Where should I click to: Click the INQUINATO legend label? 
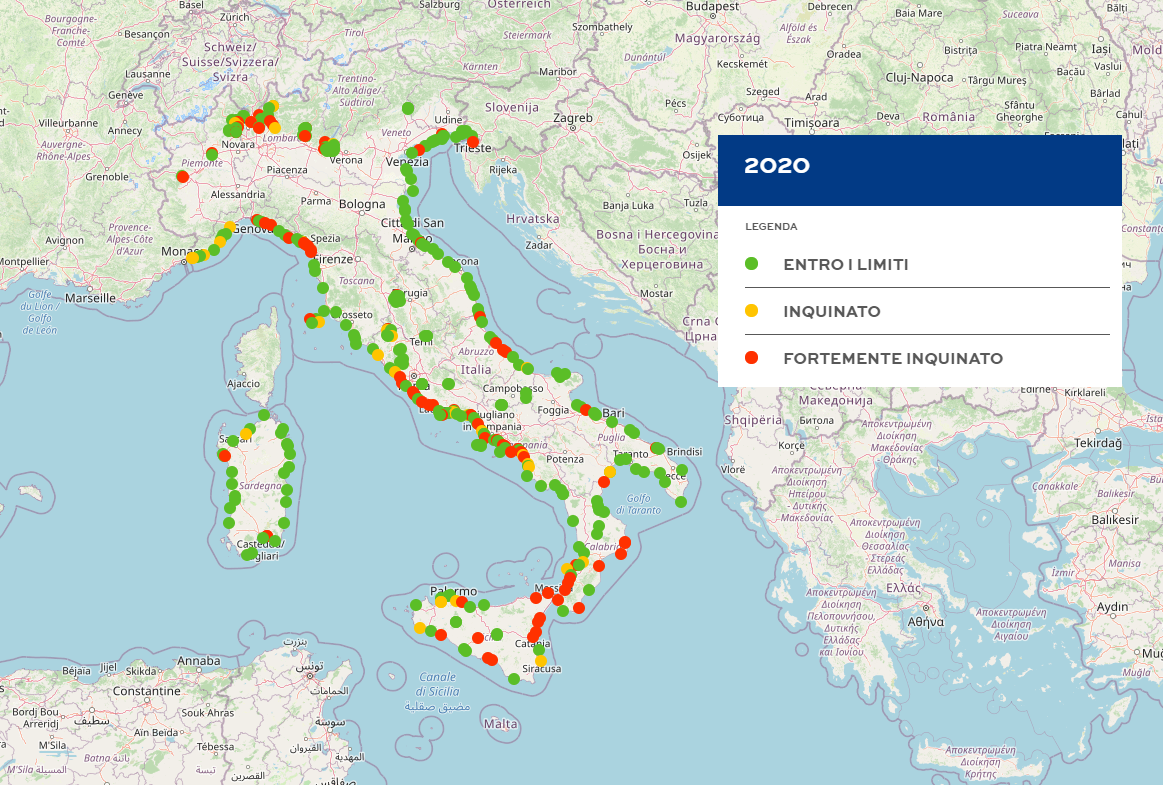pyautogui.click(x=831, y=312)
